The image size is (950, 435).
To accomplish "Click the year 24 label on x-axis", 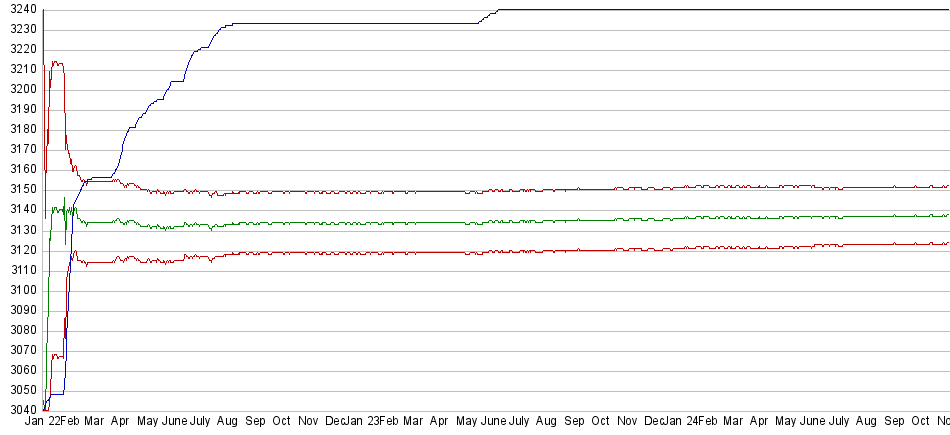I will pyautogui.click(x=691, y=422).
